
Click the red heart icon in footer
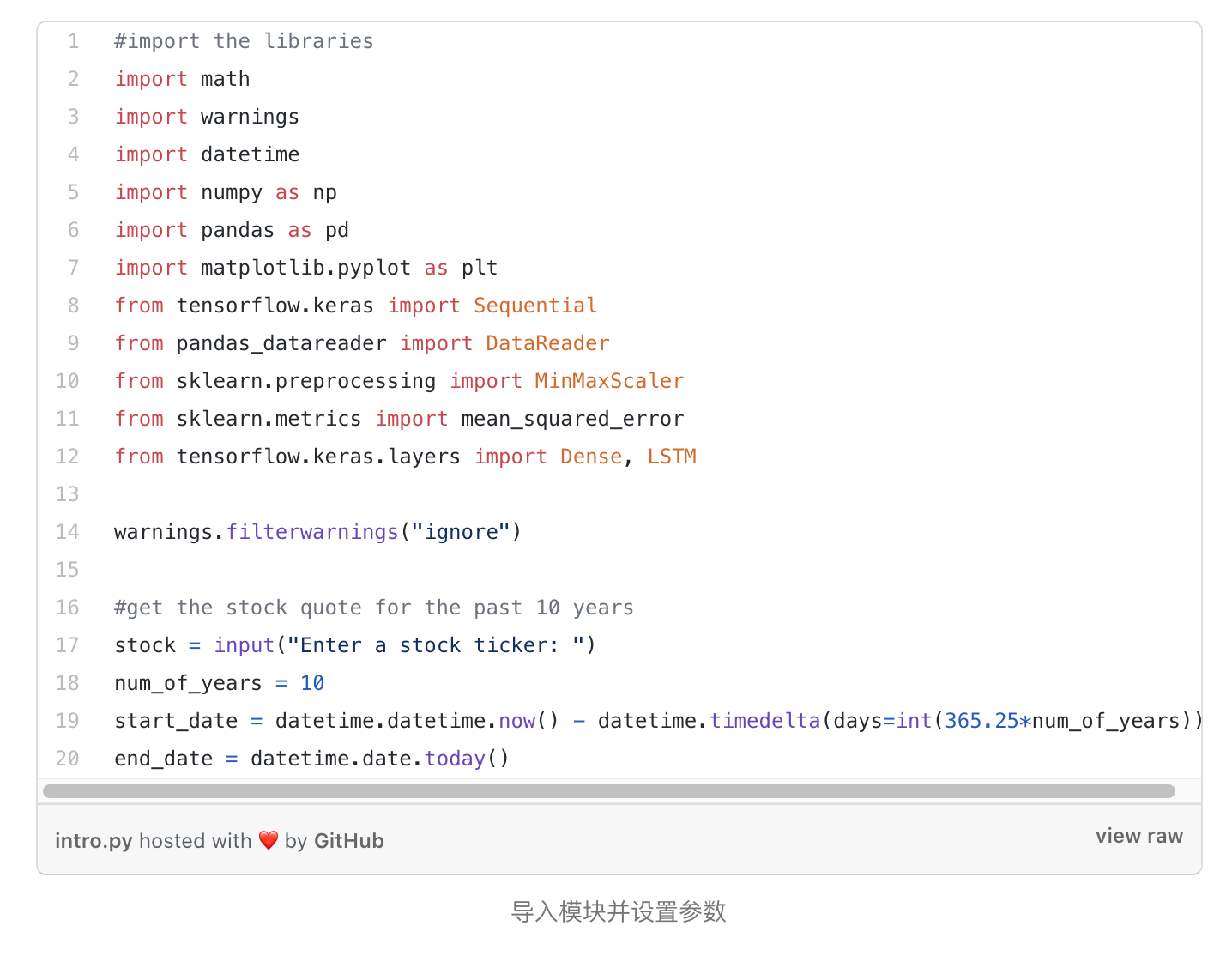pos(269,840)
